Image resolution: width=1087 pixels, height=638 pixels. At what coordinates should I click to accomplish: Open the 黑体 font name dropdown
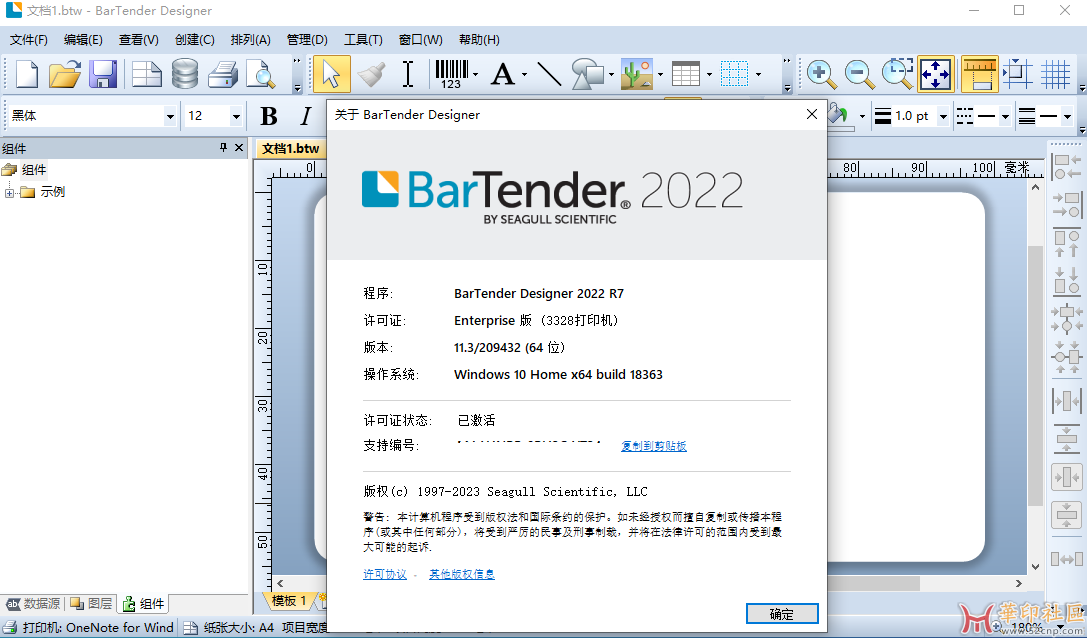click(x=169, y=117)
